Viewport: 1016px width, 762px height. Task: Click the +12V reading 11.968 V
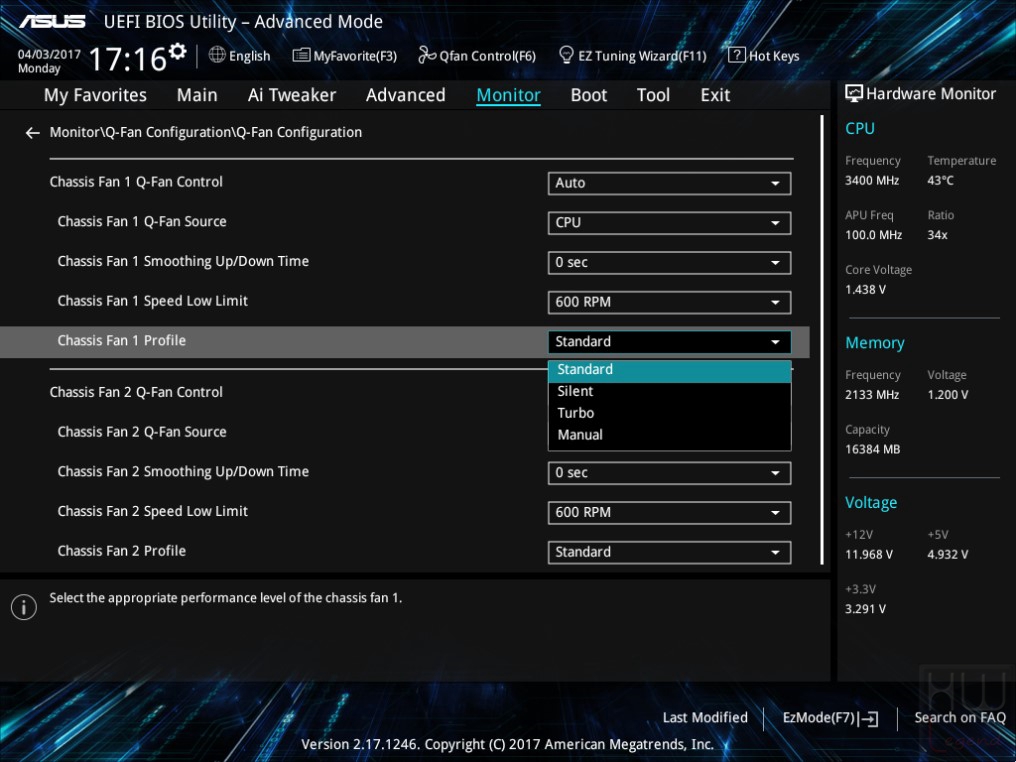tap(869, 555)
